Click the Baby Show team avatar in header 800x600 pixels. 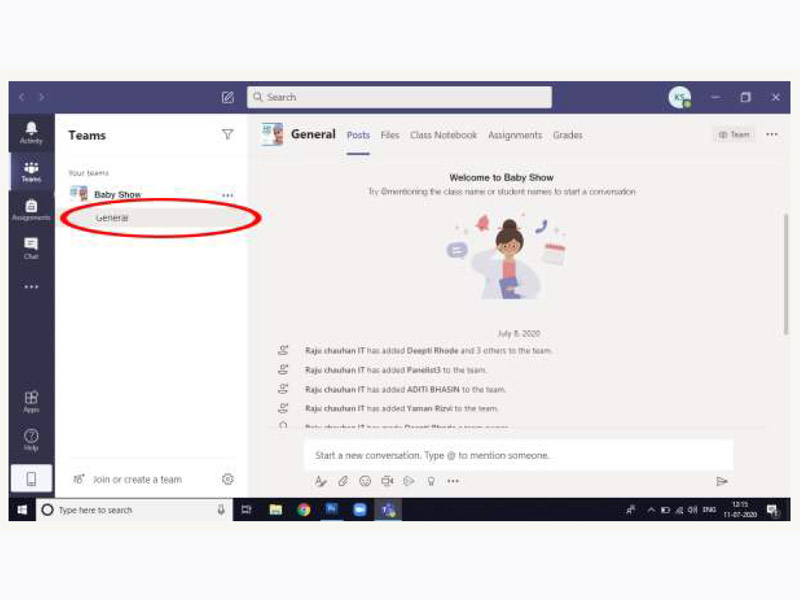point(272,135)
